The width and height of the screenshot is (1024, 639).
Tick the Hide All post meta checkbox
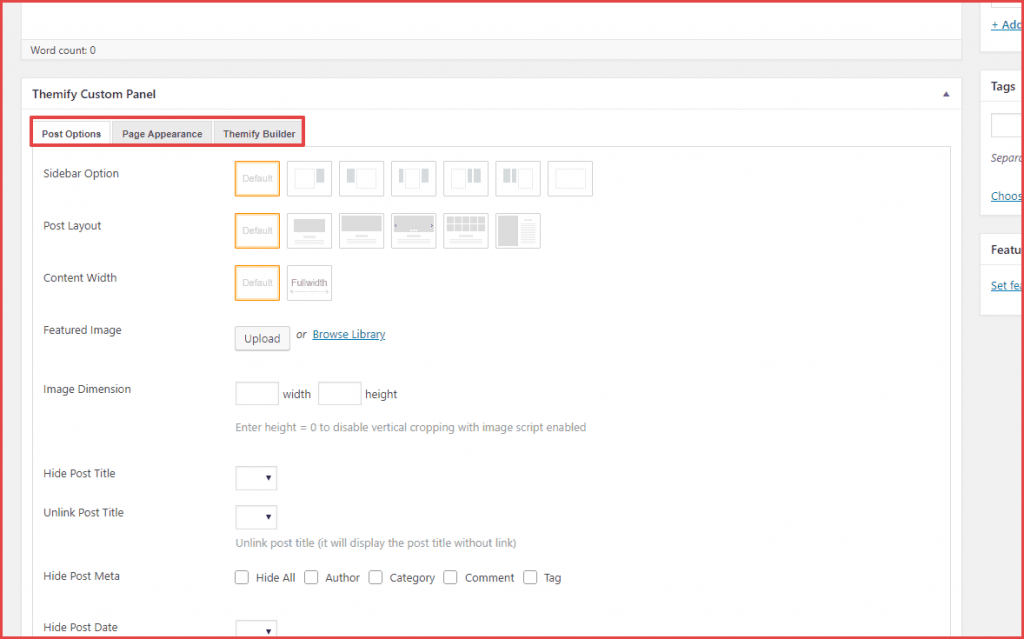pyautogui.click(x=242, y=578)
